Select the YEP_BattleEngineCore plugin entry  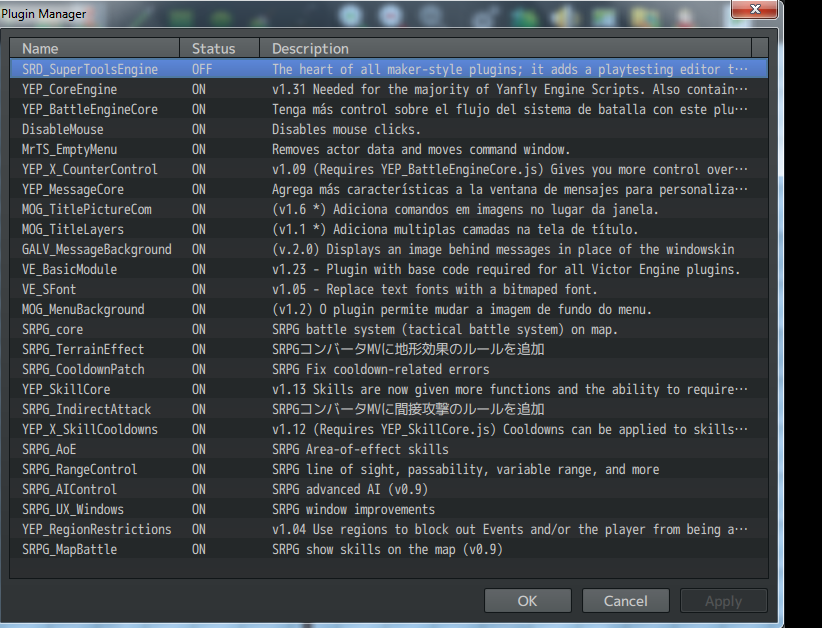click(388, 109)
